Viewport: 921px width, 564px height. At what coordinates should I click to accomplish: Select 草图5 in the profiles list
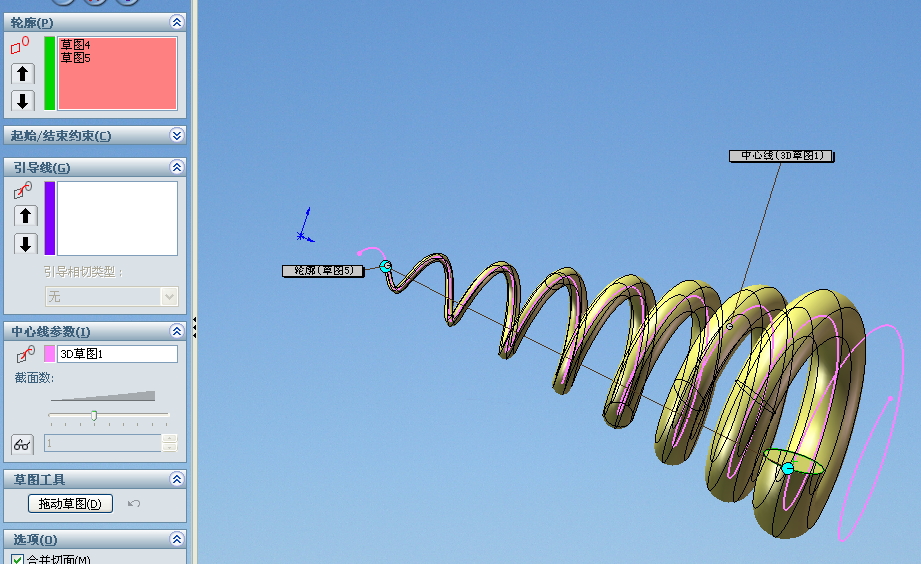[75, 58]
